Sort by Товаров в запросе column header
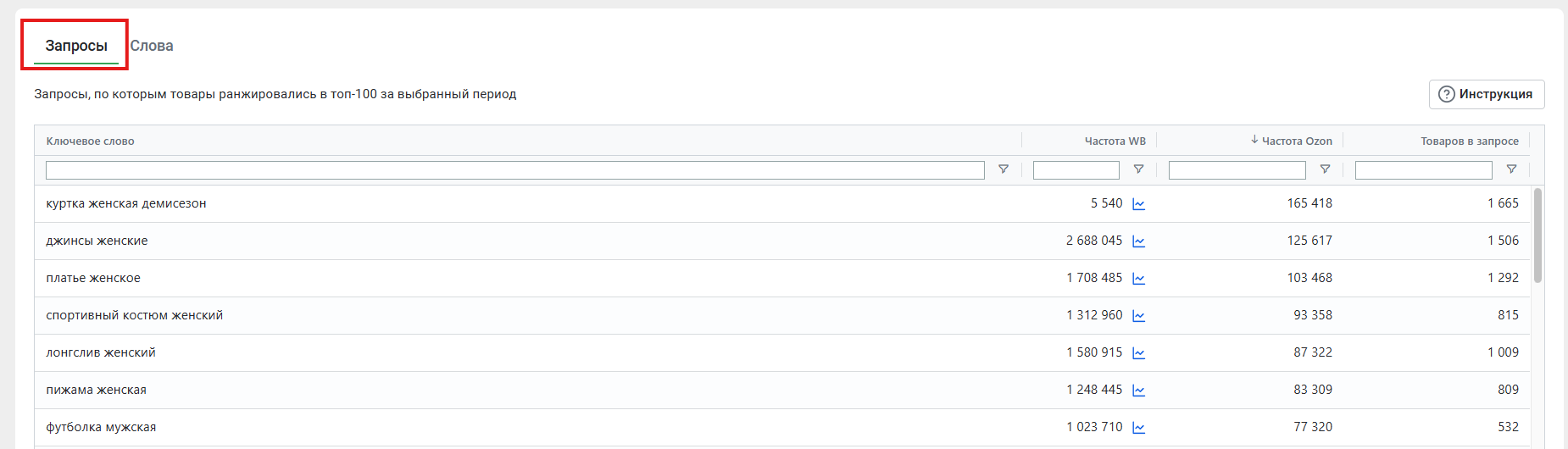 pos(1470,141)
